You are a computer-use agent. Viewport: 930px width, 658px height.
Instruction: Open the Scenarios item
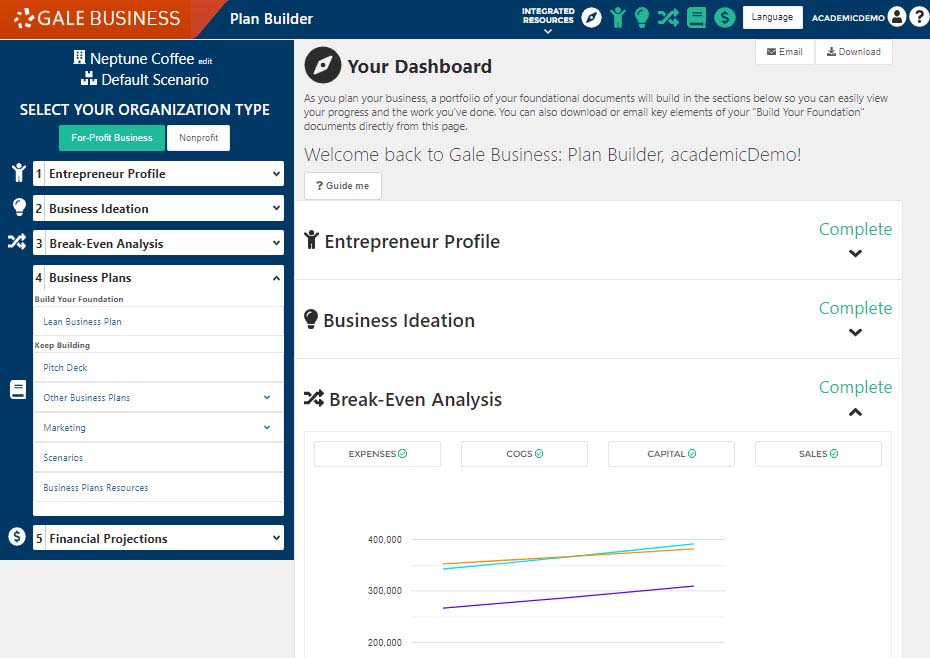158,457
